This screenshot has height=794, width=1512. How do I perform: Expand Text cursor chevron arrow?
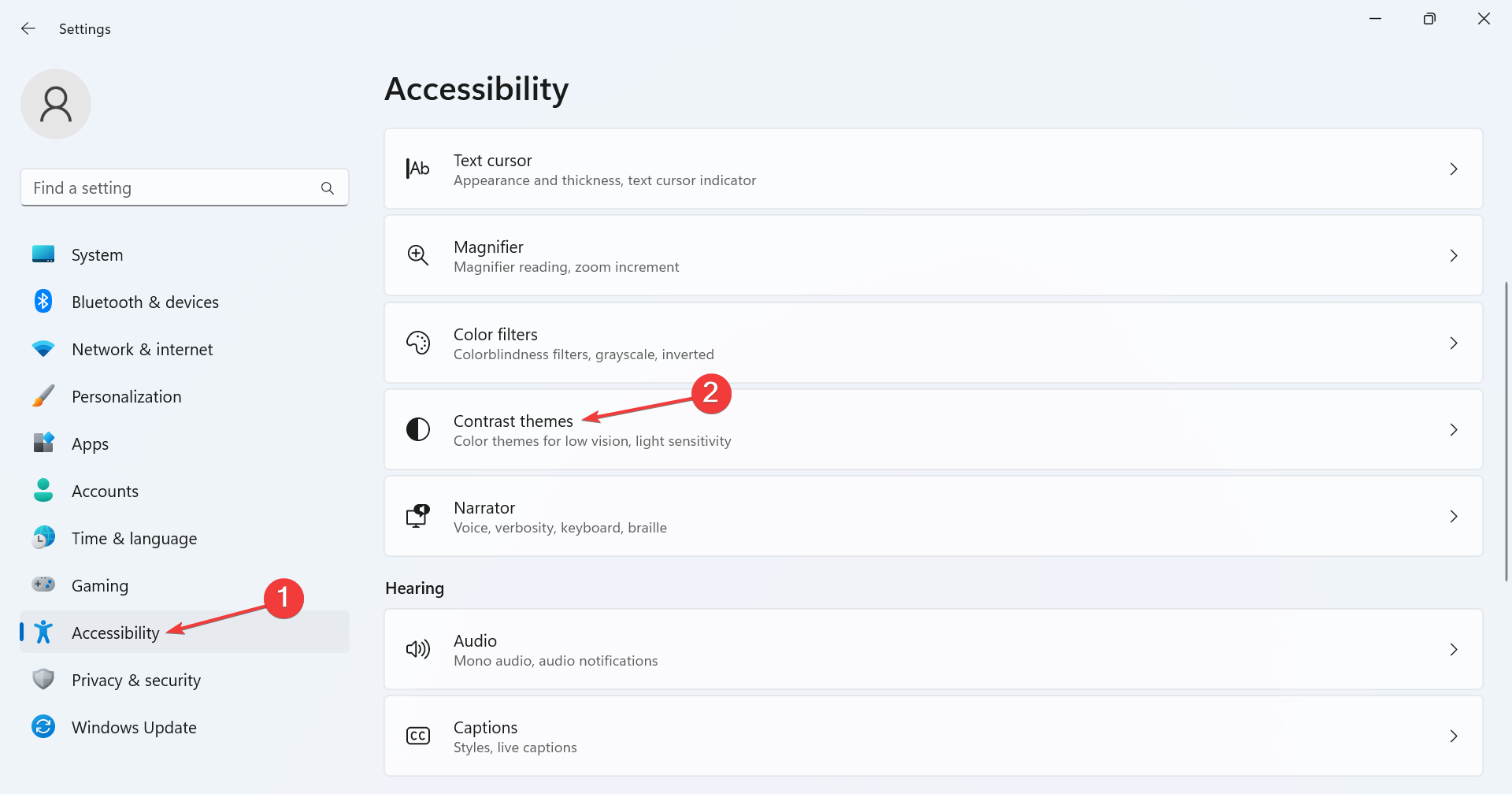(x=1454, y=169)
